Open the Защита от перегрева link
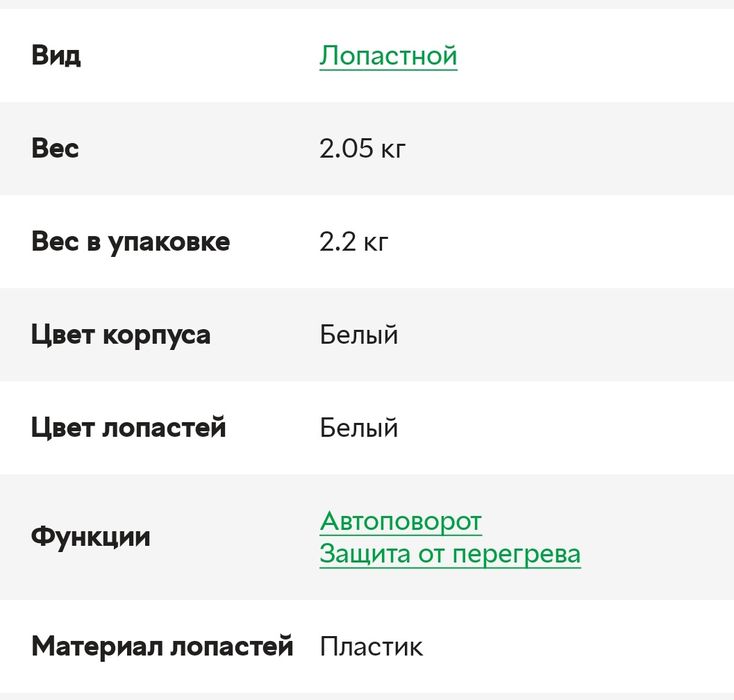734x700 pixels. point(450,553)
